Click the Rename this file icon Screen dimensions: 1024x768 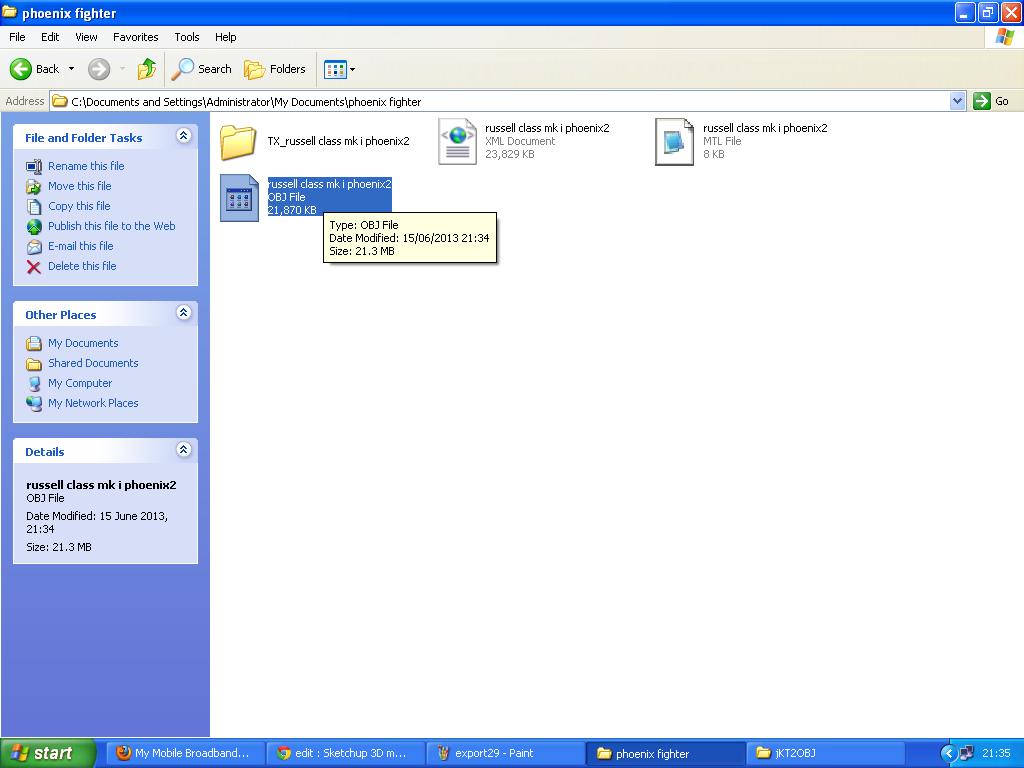[34, 167]
